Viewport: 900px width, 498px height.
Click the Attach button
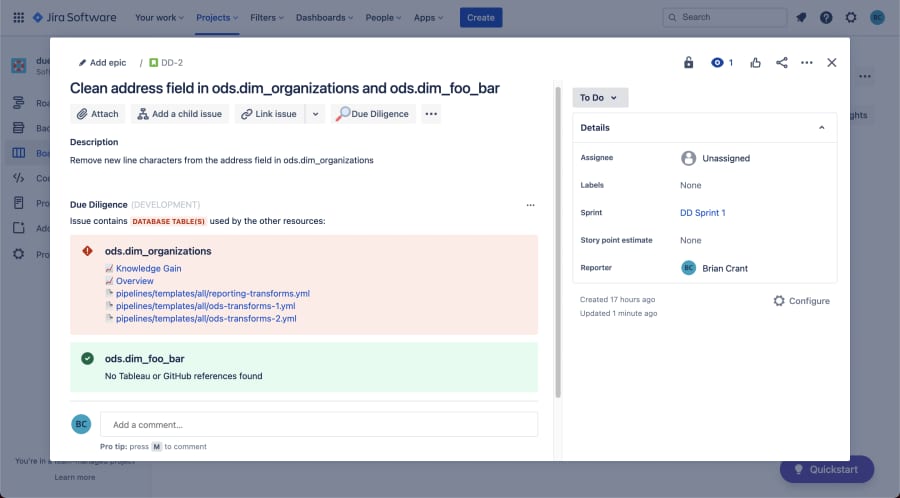(98, 114)
